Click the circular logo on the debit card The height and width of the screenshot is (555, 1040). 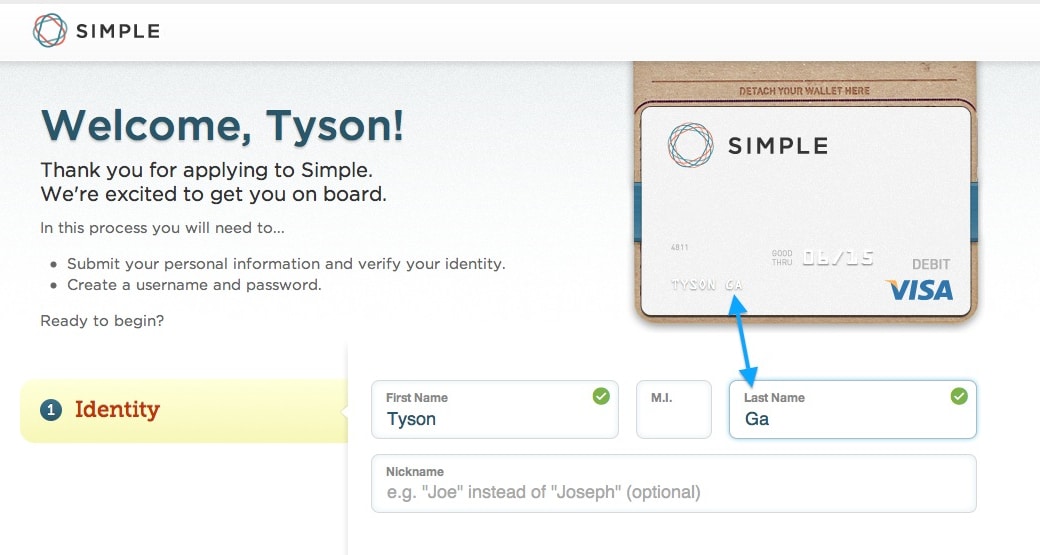pos(690,145)
